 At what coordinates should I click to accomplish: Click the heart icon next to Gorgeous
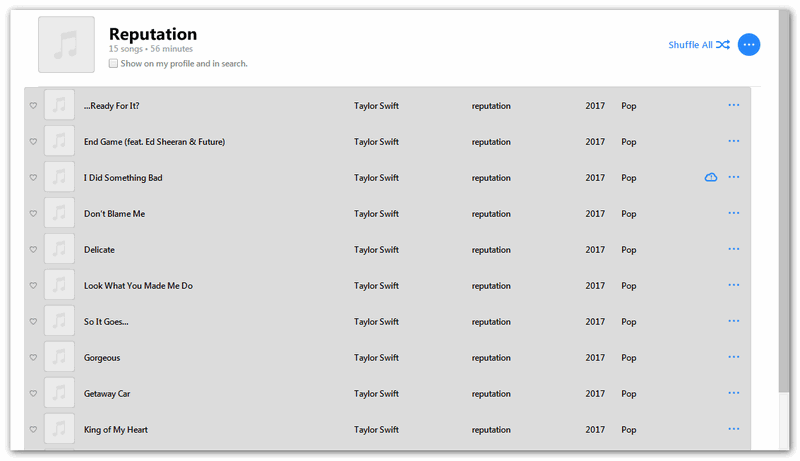pos(33,357)
